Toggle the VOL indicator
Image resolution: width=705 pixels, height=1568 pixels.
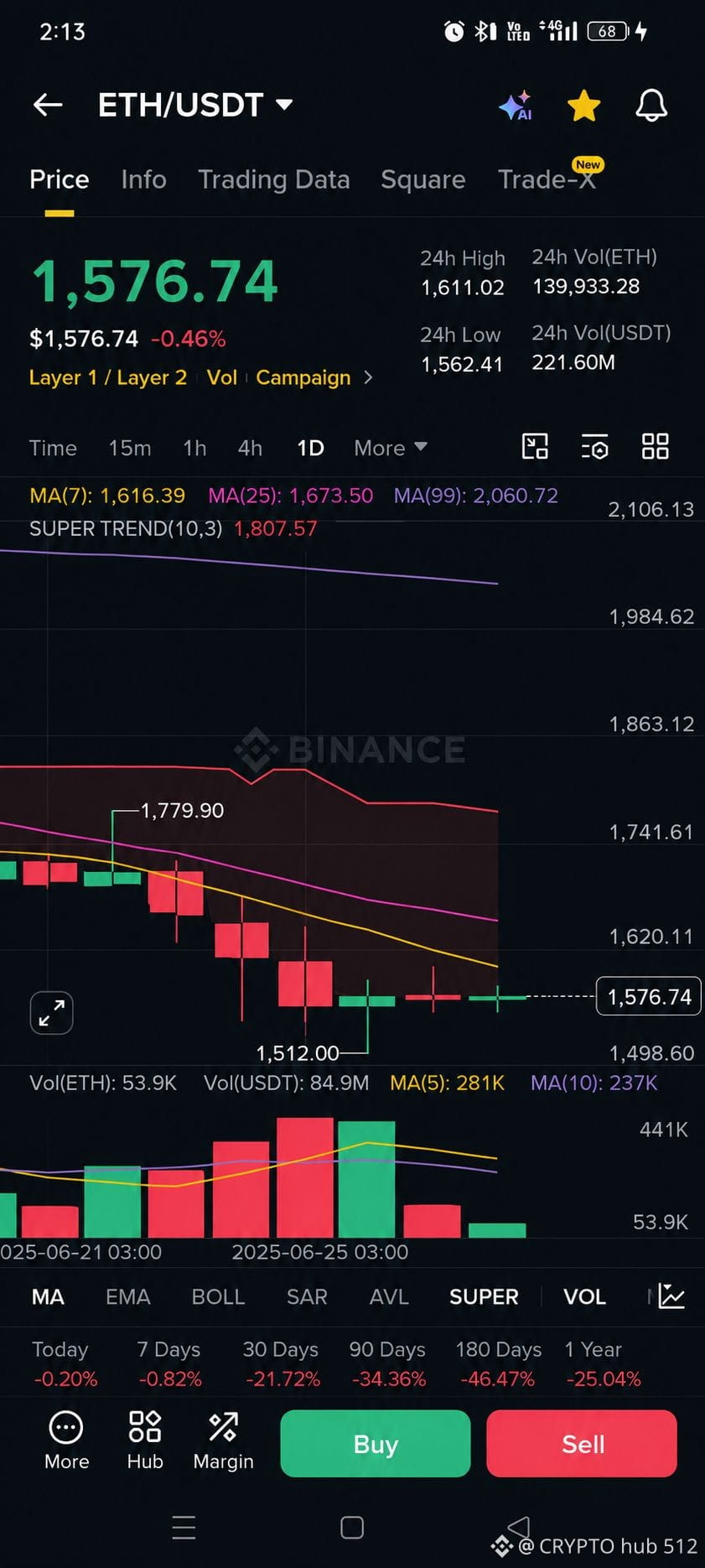pyautogui.click(x=584, y=1296)
